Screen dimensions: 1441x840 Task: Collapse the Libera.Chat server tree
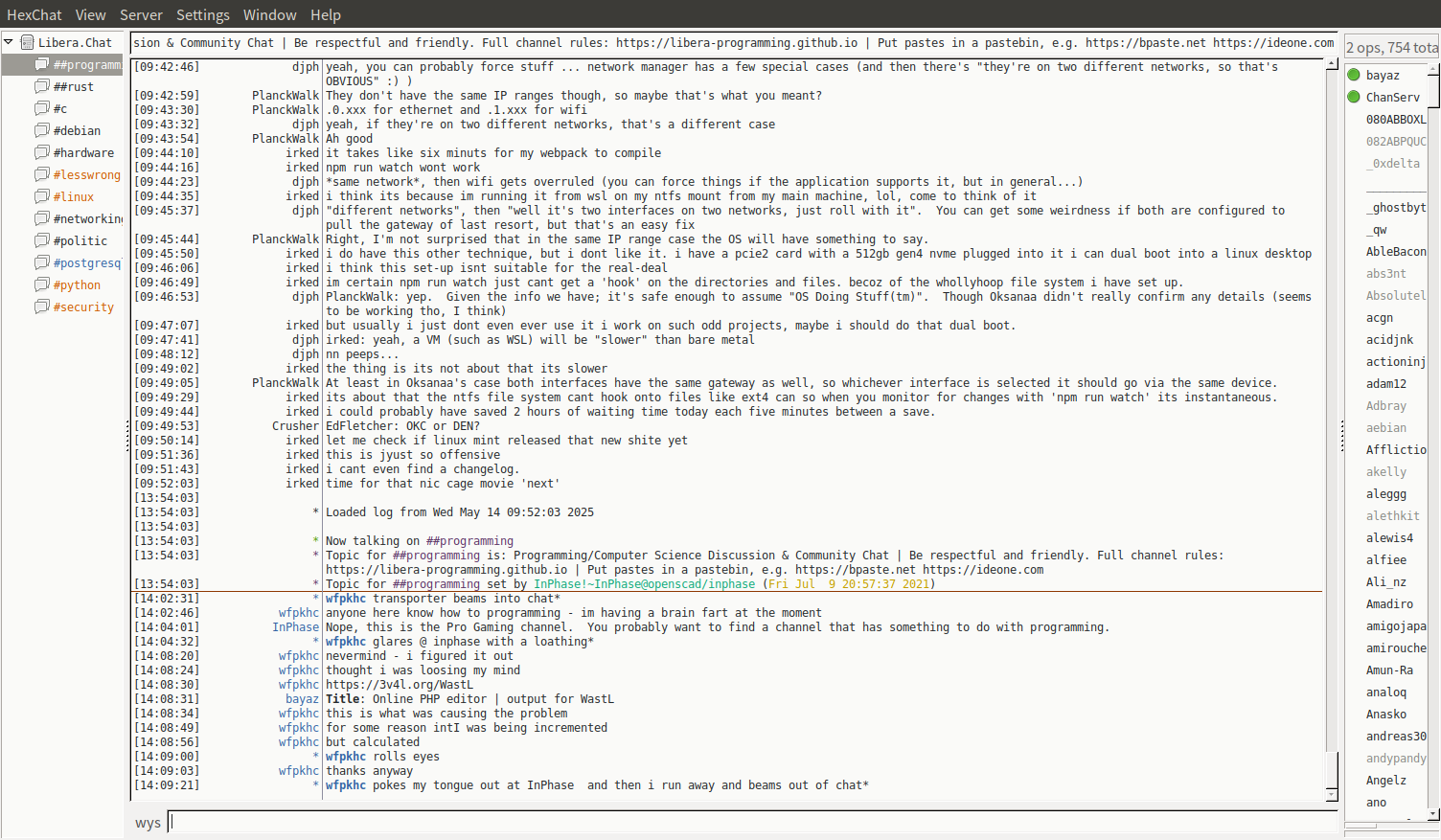tap(9, 42)
